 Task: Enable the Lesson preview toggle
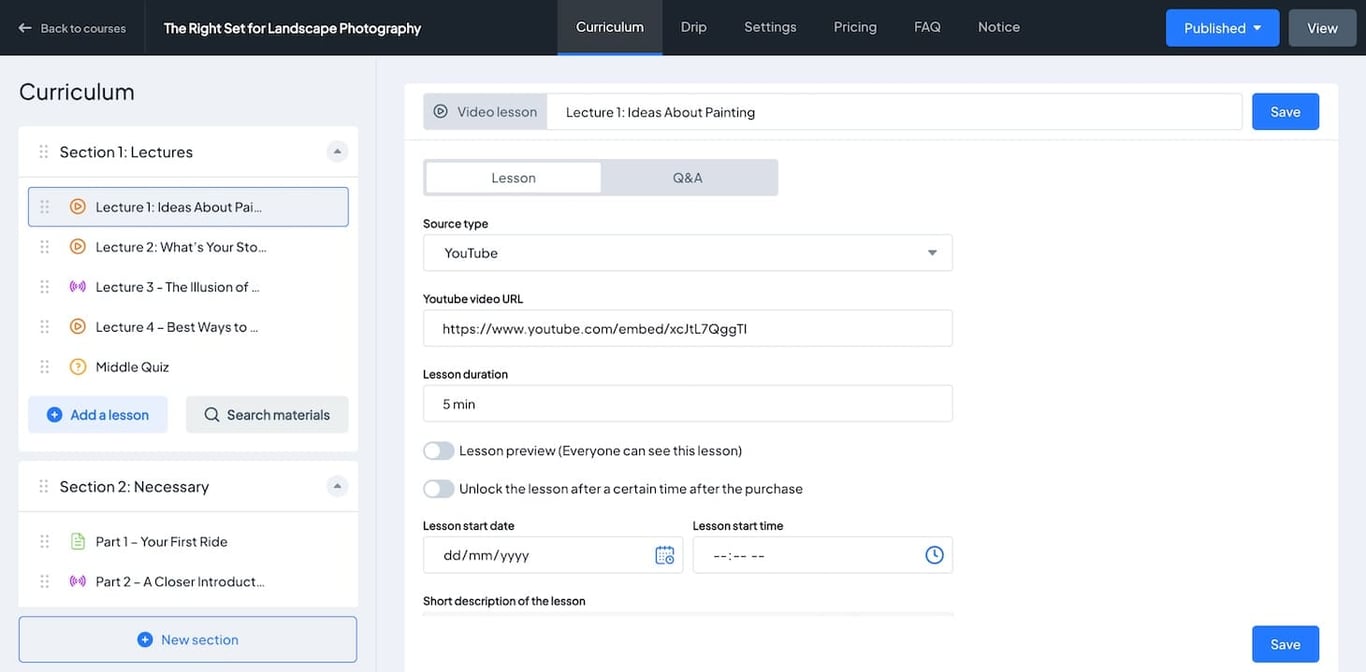click(438, 450)
